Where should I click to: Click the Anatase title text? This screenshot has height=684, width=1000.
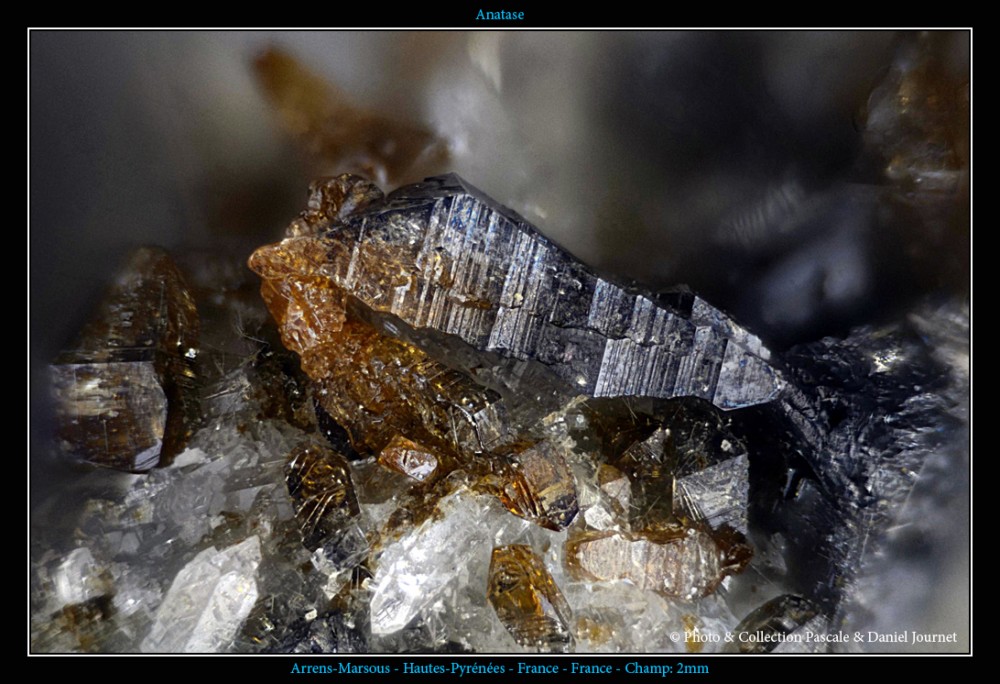[x=499, y=14]
